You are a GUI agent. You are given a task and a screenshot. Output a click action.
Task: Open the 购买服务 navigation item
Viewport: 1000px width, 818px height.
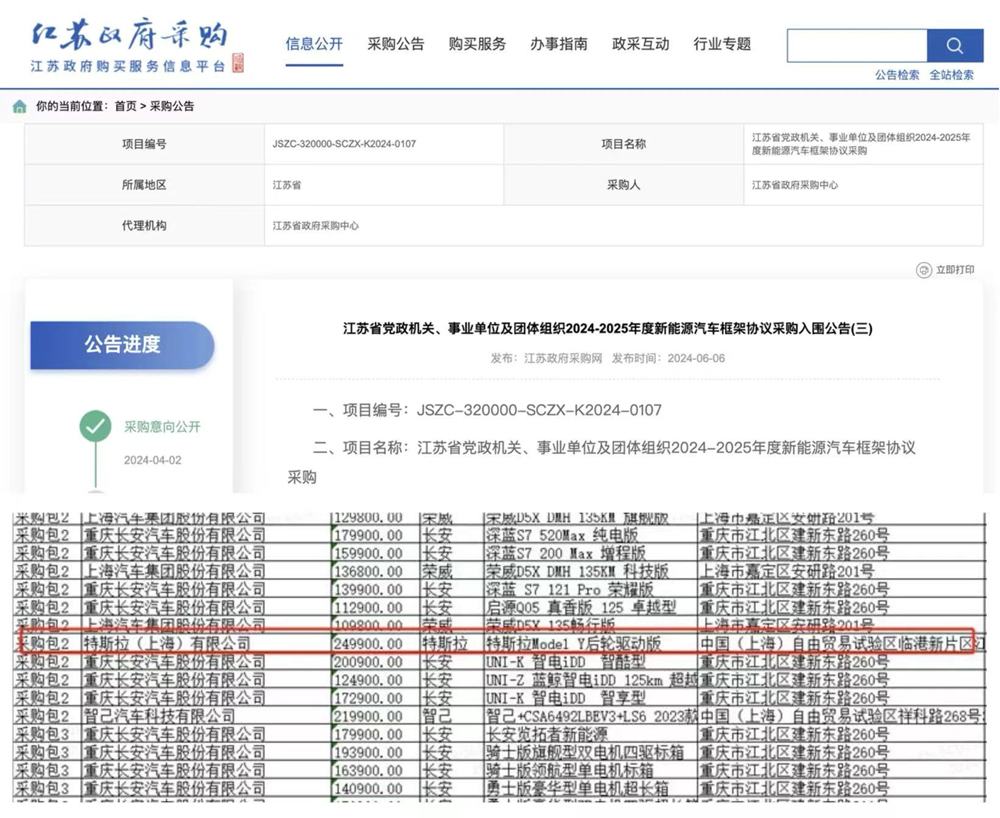click(479, 43)
